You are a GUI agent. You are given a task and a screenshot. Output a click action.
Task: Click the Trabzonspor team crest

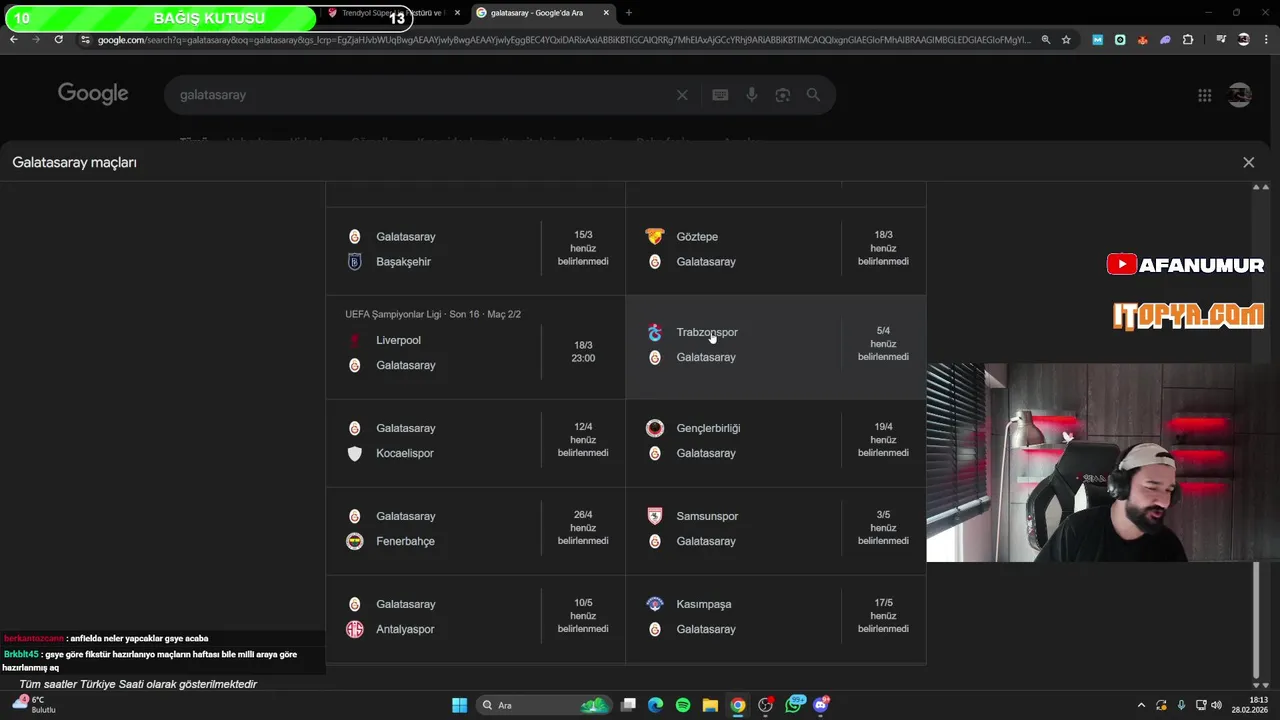coord(655,332)
